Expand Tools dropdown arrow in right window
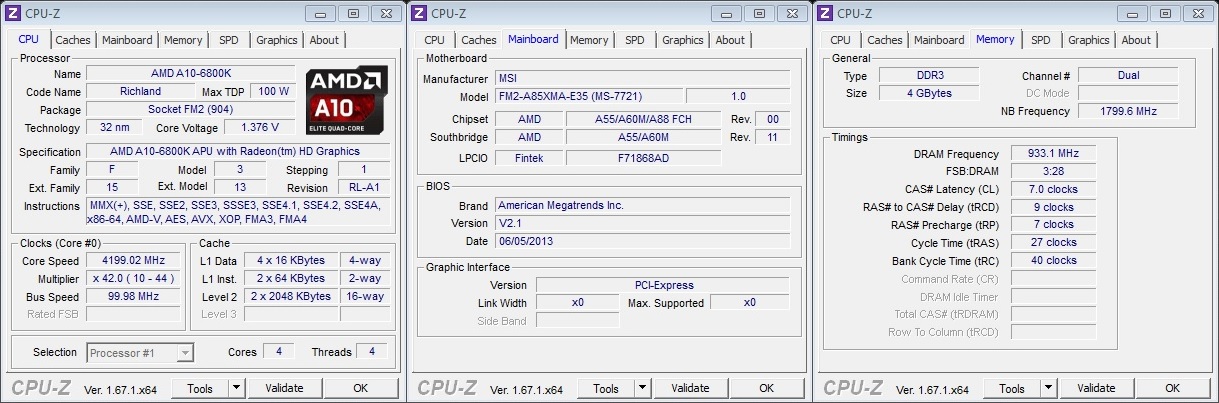The height and width of the screenshot is (403, 1219). [1049, 388]
